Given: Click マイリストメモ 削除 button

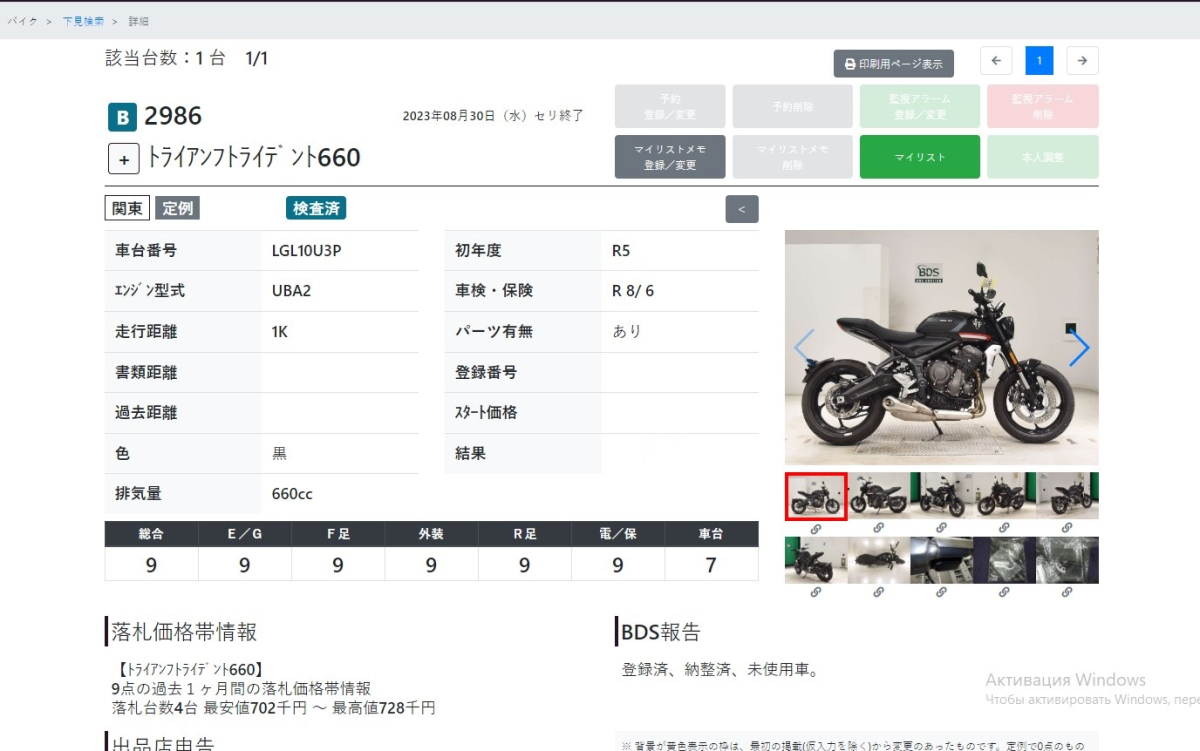Looking at the screenshot, I should [x=793, y=157].
